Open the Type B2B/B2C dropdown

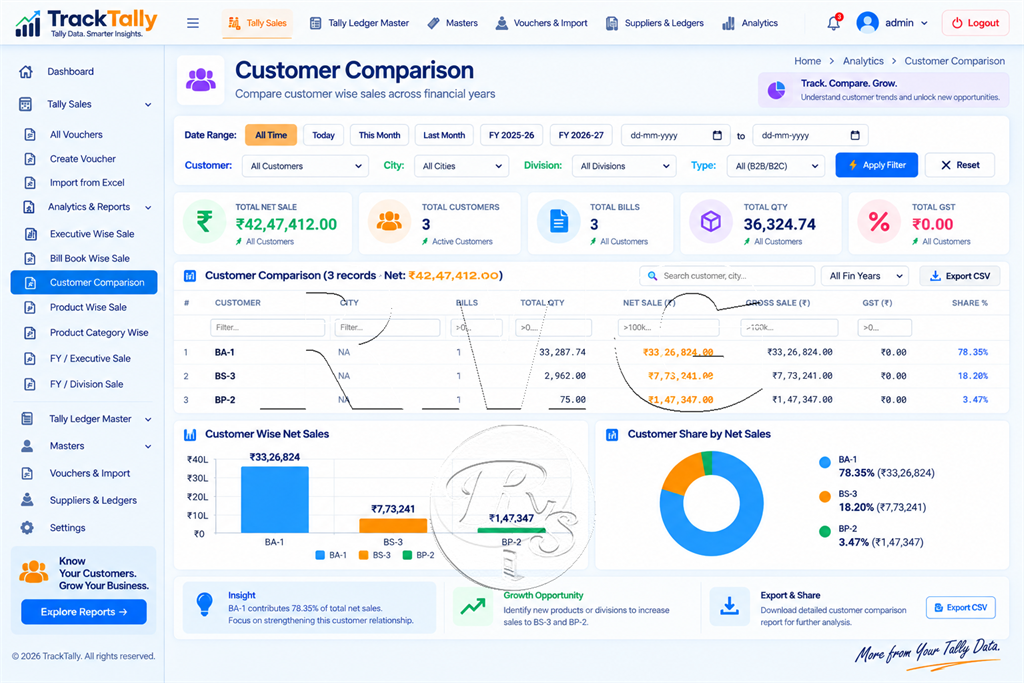click(x=776, y=166)
